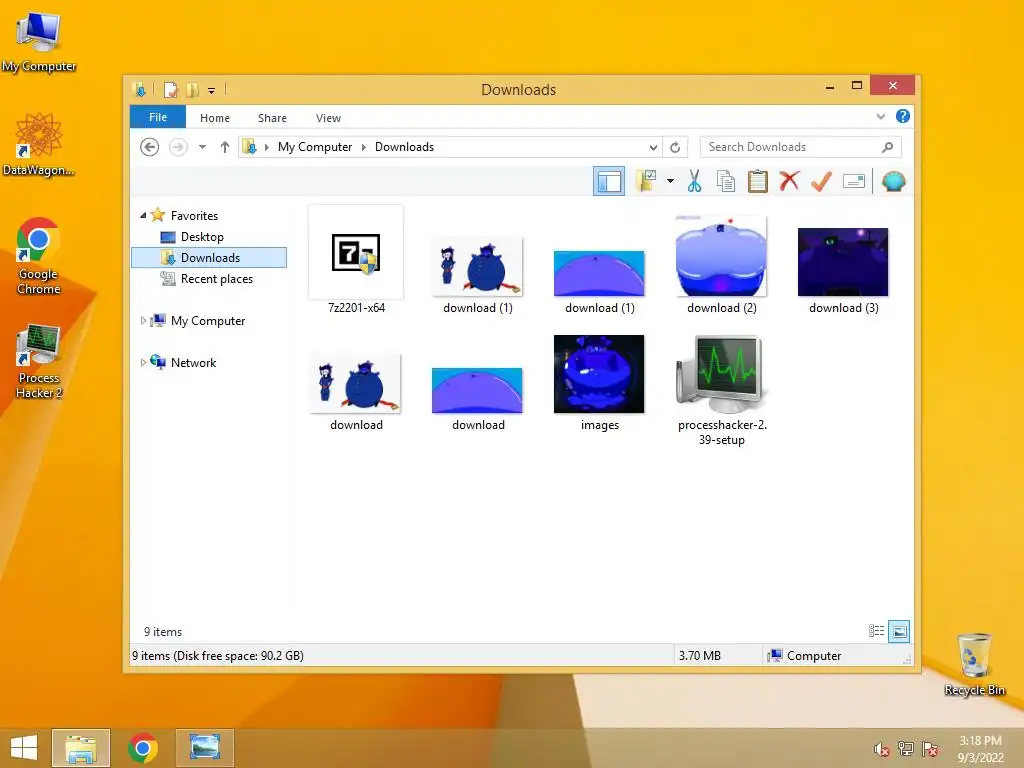Click the Back arrow button

(x=150, y=147)
